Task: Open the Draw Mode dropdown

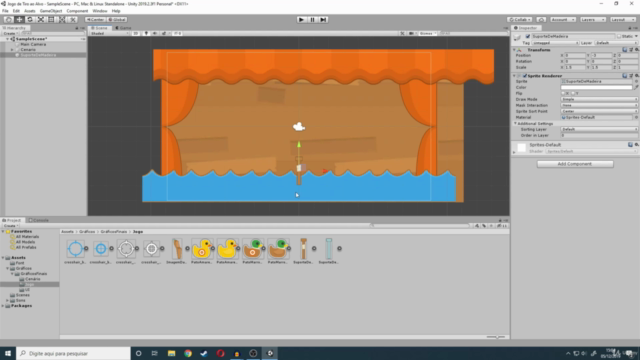Action: click(x=599, y=100)
